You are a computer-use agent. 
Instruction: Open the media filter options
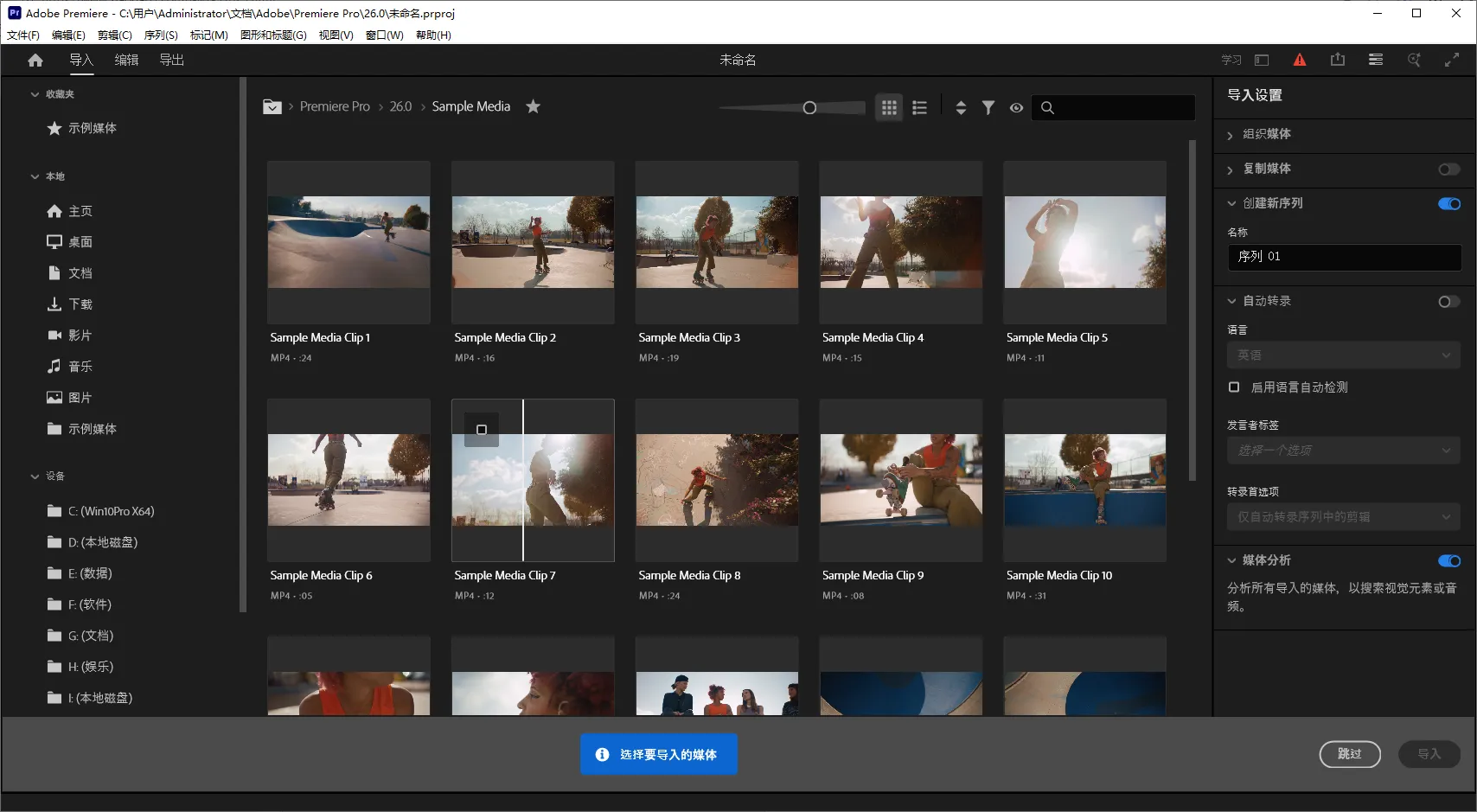coord(988,107)
